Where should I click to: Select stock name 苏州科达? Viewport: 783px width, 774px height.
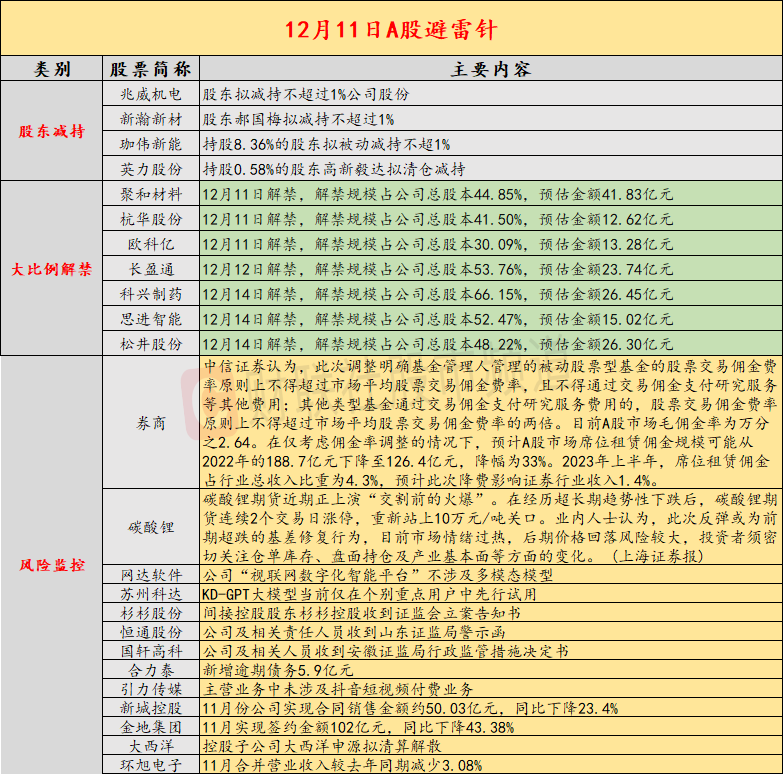click(151, 594)
